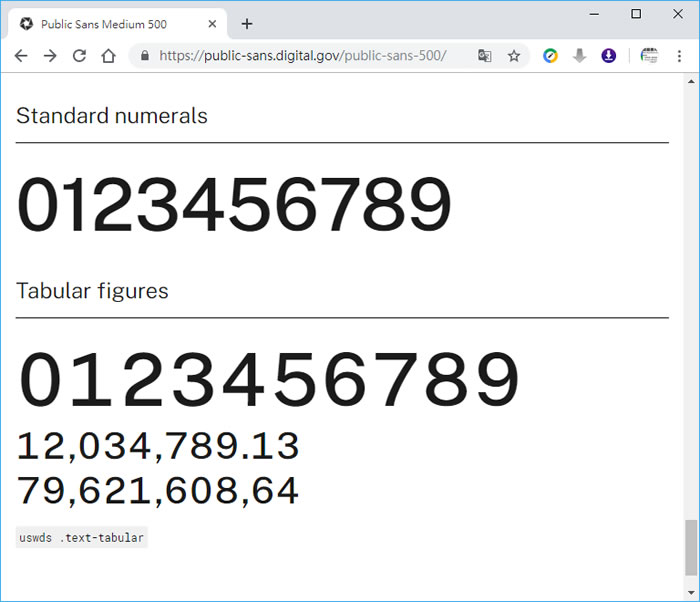Open the colorful circular extension icon

tap(550, 56)
